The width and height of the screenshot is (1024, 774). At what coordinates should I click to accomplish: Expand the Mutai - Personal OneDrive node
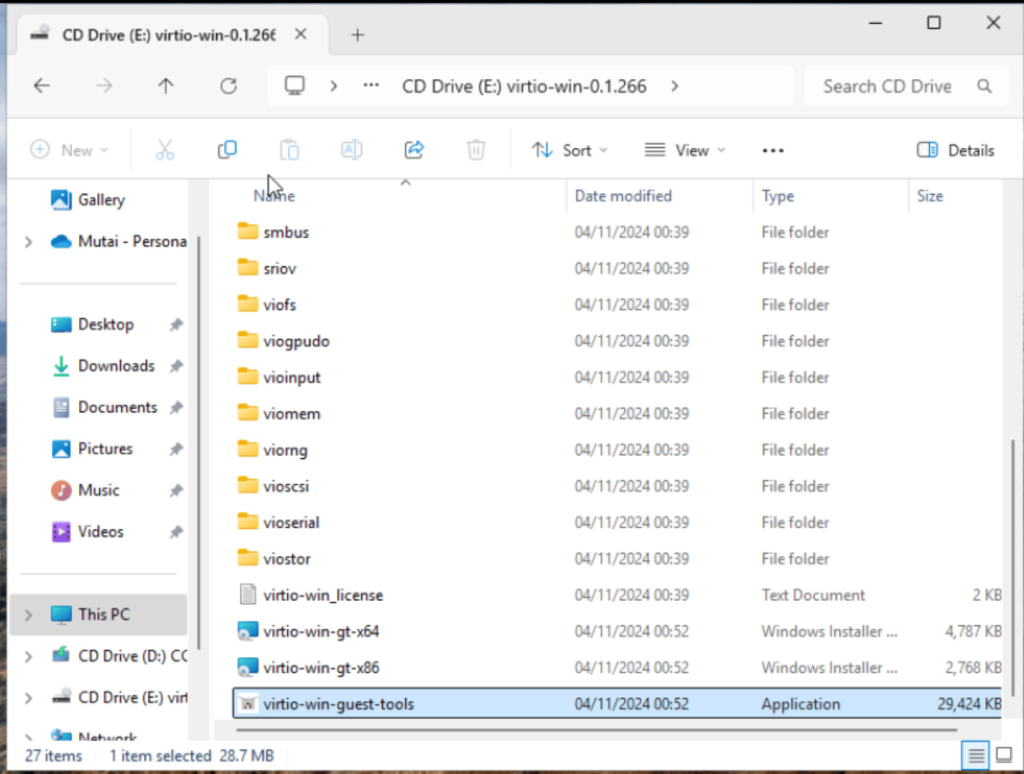[x=28, y=242]
